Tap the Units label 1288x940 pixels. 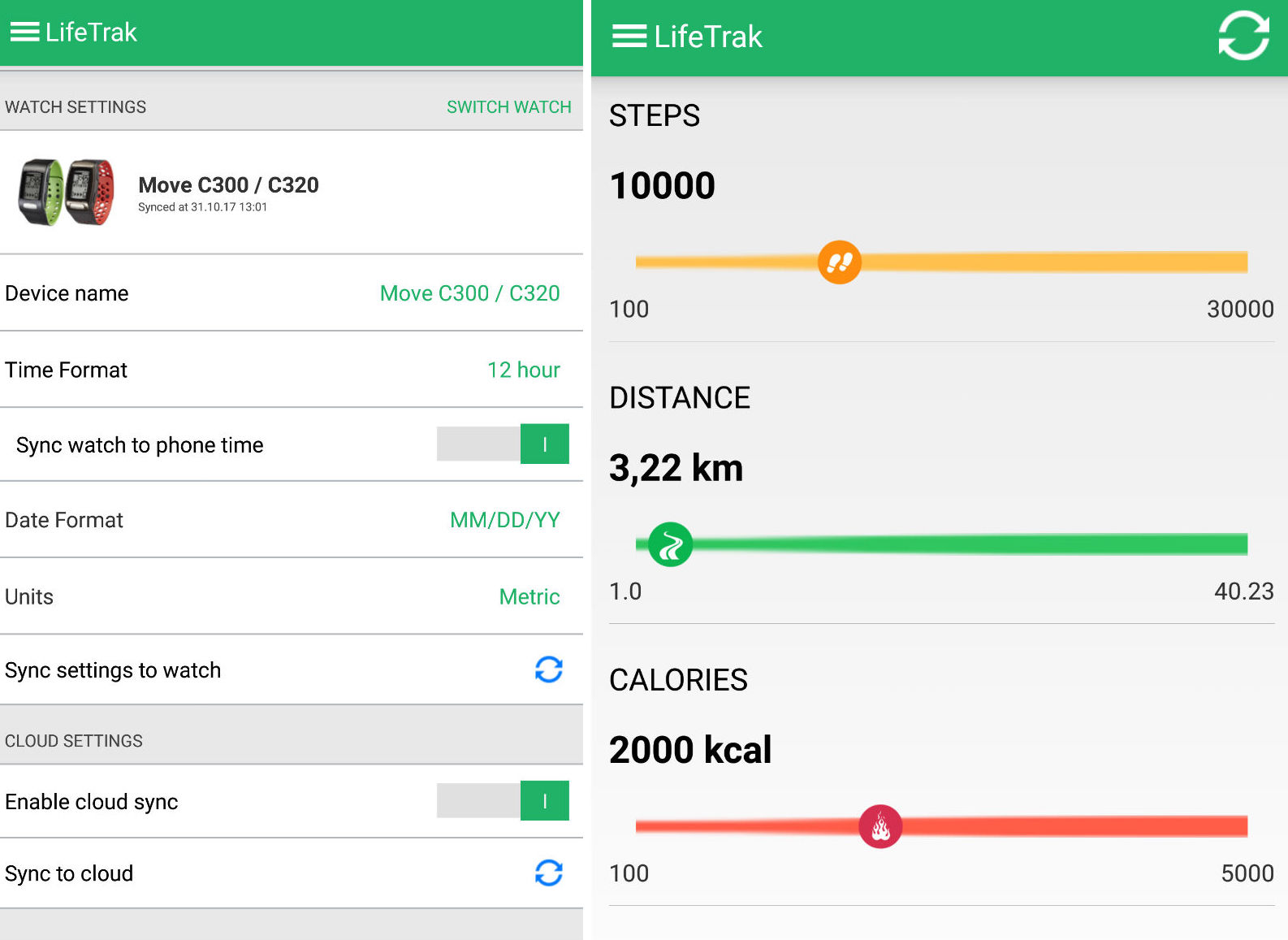point(29,597)
